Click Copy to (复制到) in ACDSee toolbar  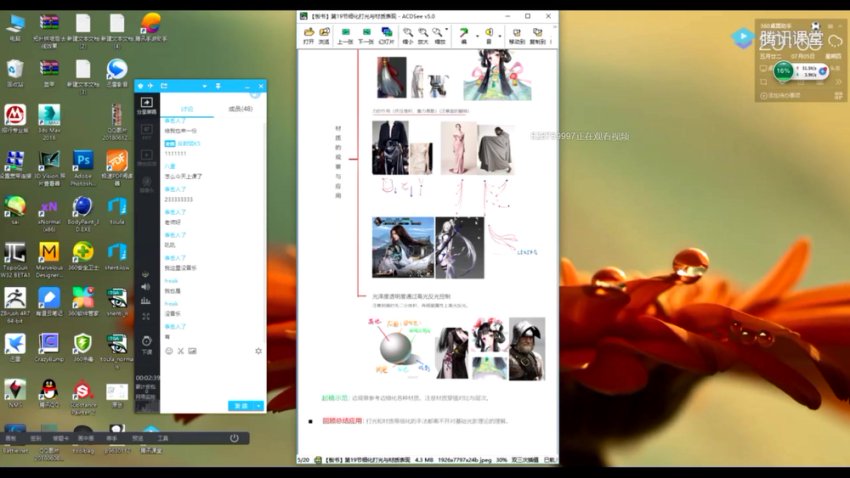[x=537, y=35]
